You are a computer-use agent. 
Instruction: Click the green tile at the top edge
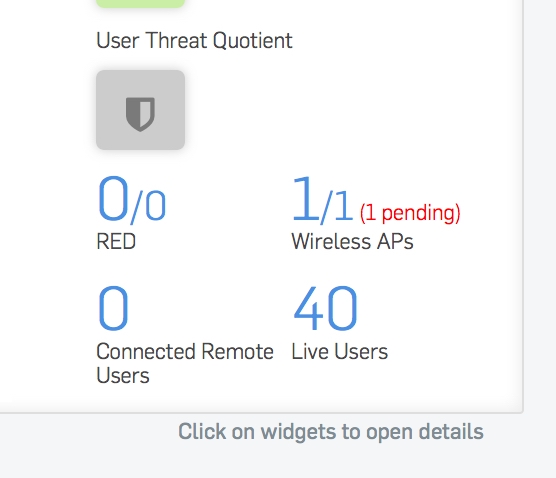coord(140,4)
